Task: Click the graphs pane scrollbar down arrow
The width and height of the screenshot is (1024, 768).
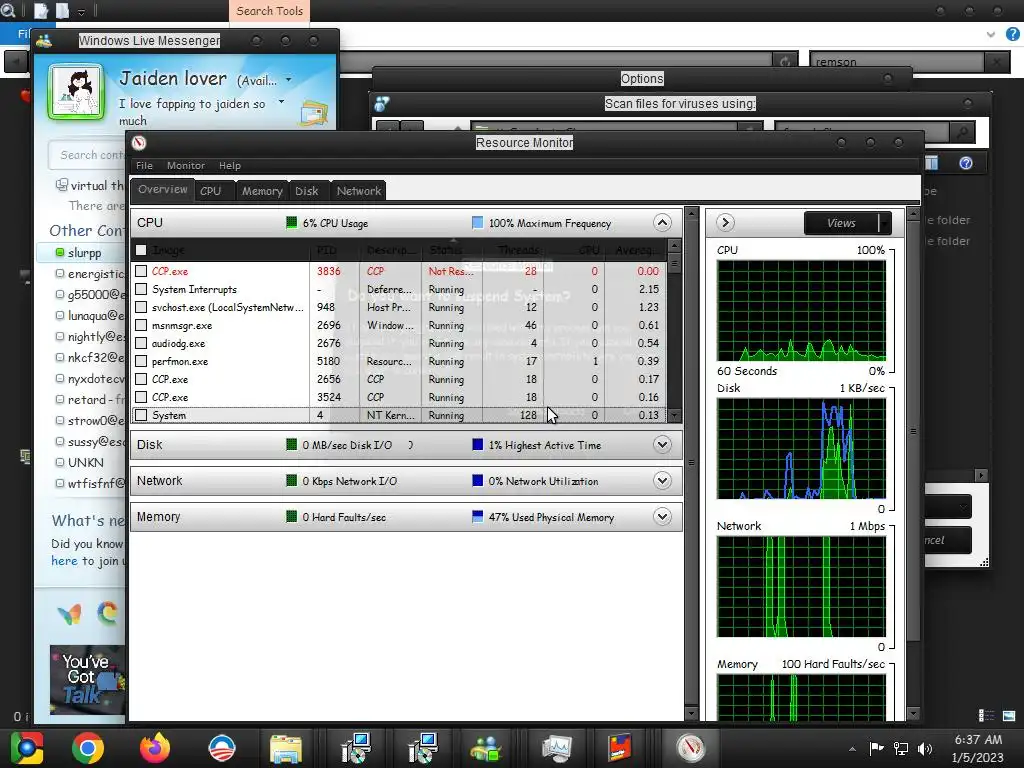Action: (913, 712)
